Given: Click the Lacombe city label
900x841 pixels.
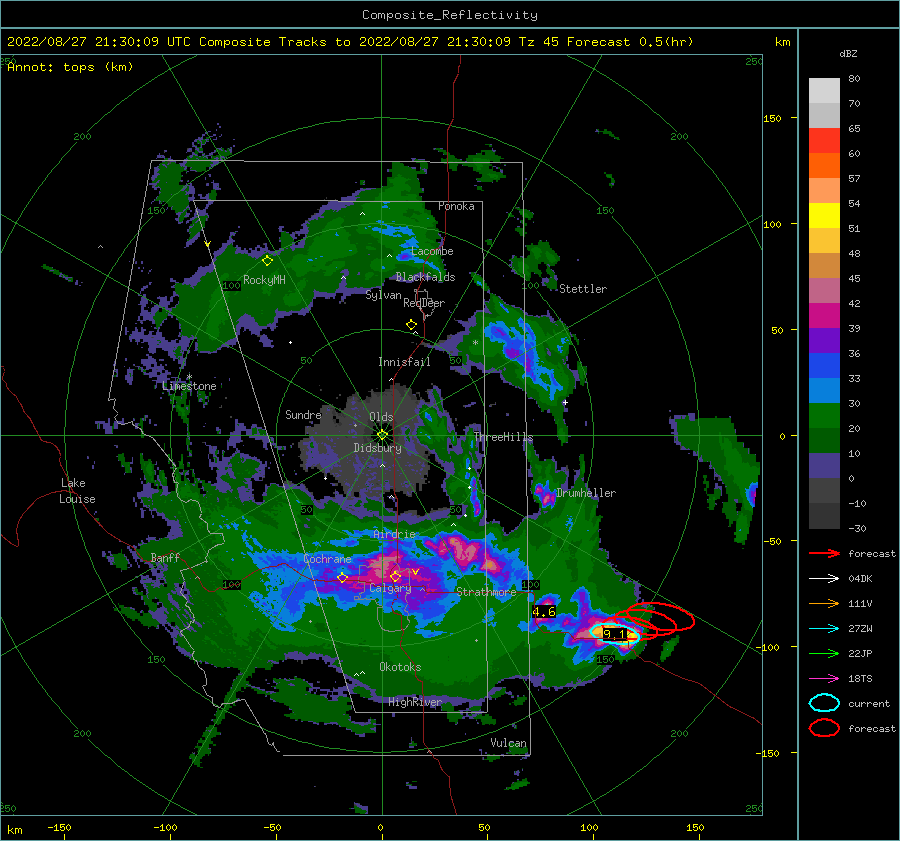Looking at the screenshot, I should 432,251.
